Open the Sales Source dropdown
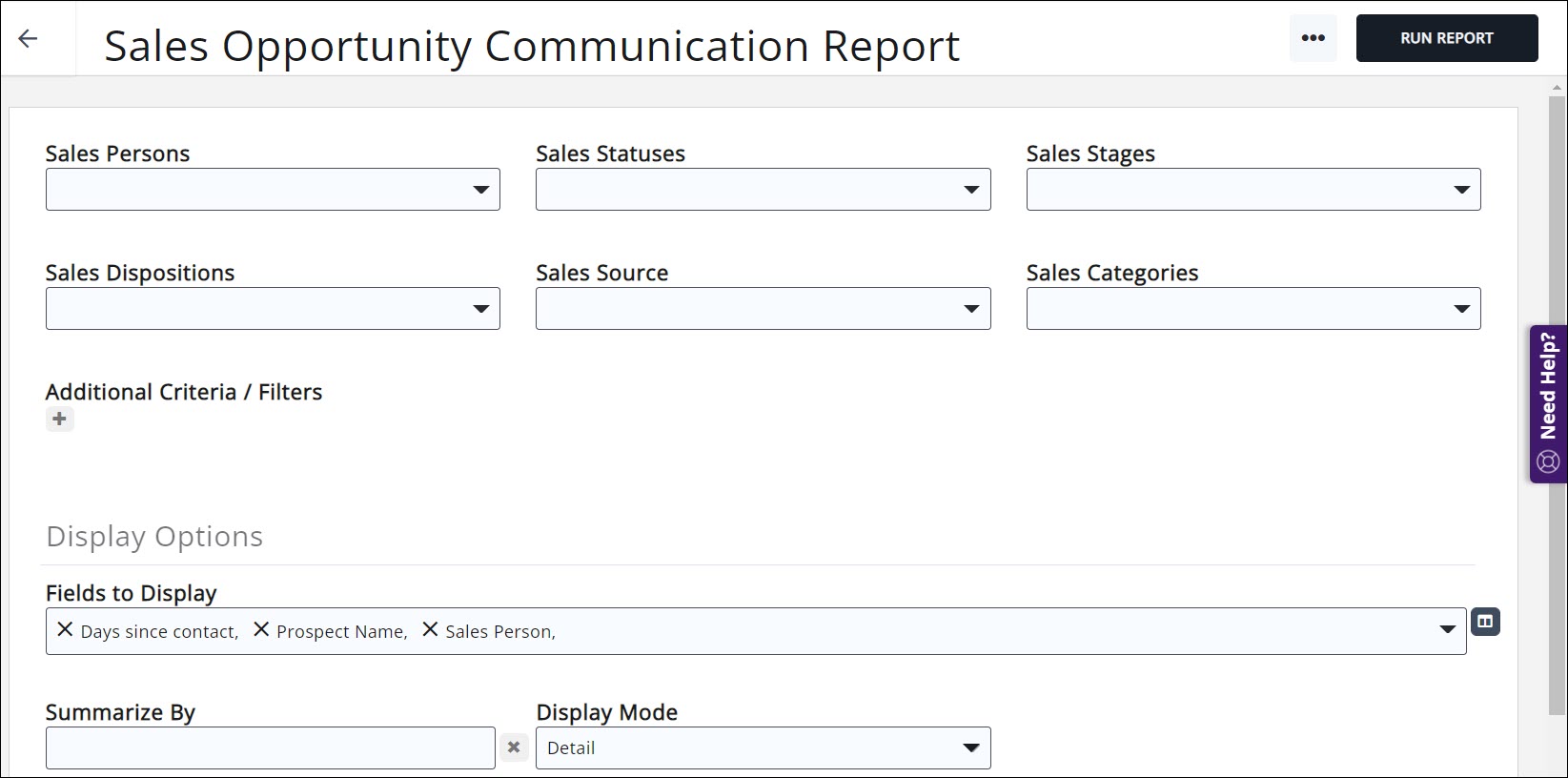 [763, 309]
